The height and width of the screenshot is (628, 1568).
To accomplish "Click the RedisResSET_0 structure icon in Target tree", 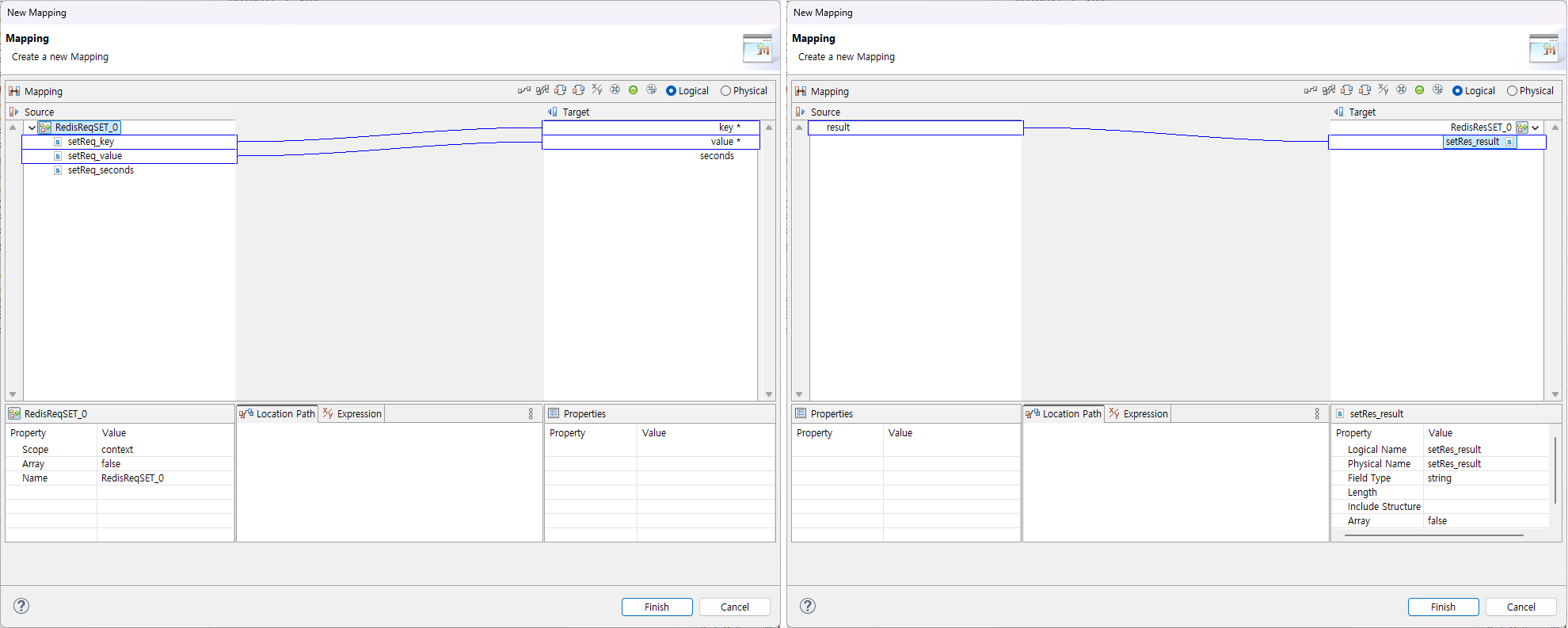I will click(x=1522, y=128).
